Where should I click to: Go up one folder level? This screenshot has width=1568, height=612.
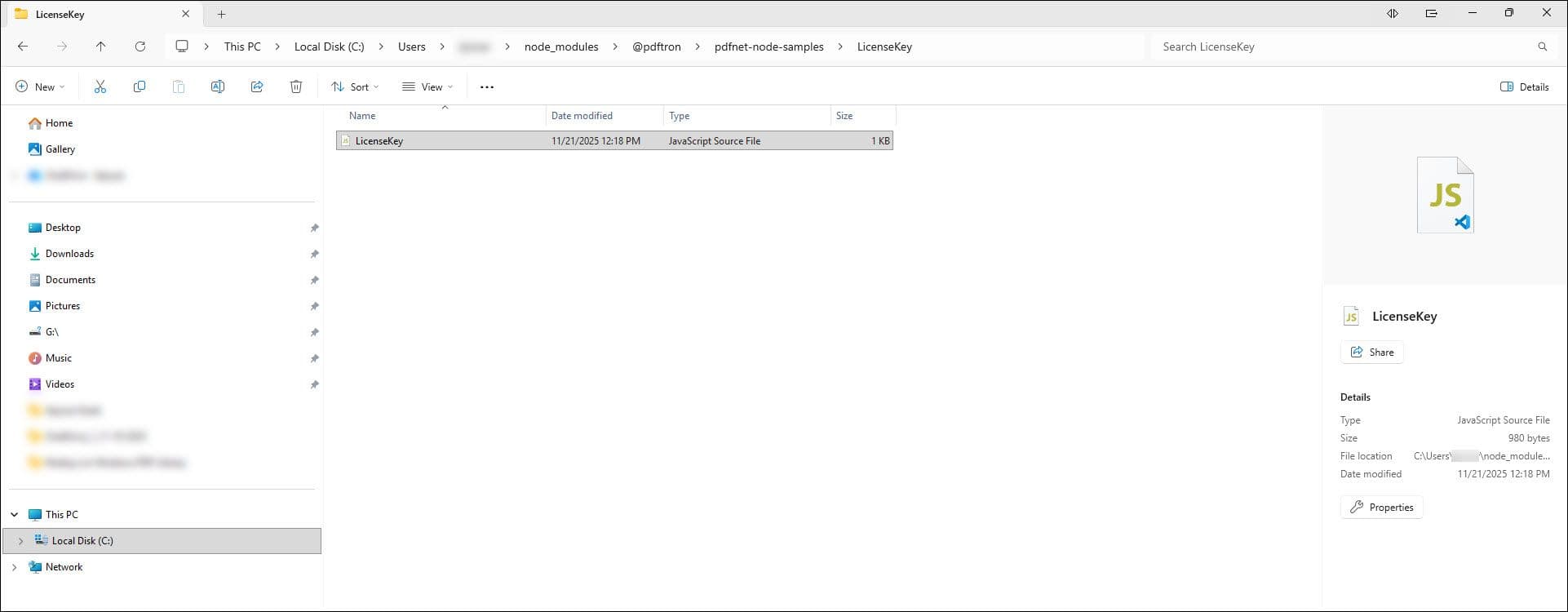point(101,47)
